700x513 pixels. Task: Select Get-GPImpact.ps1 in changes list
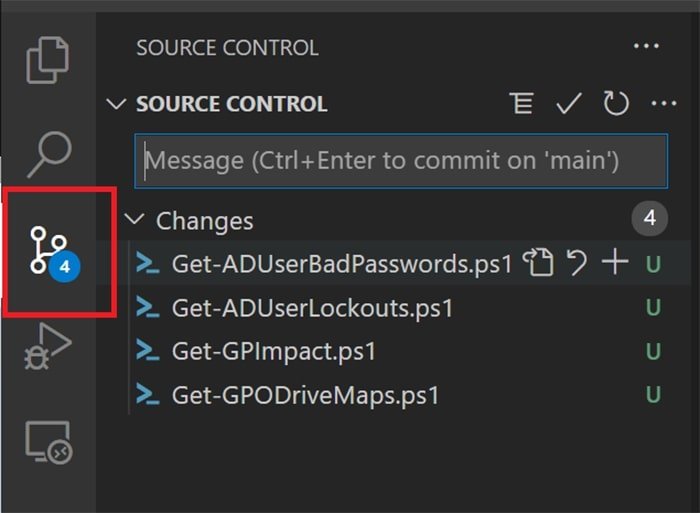pos(274,352)
